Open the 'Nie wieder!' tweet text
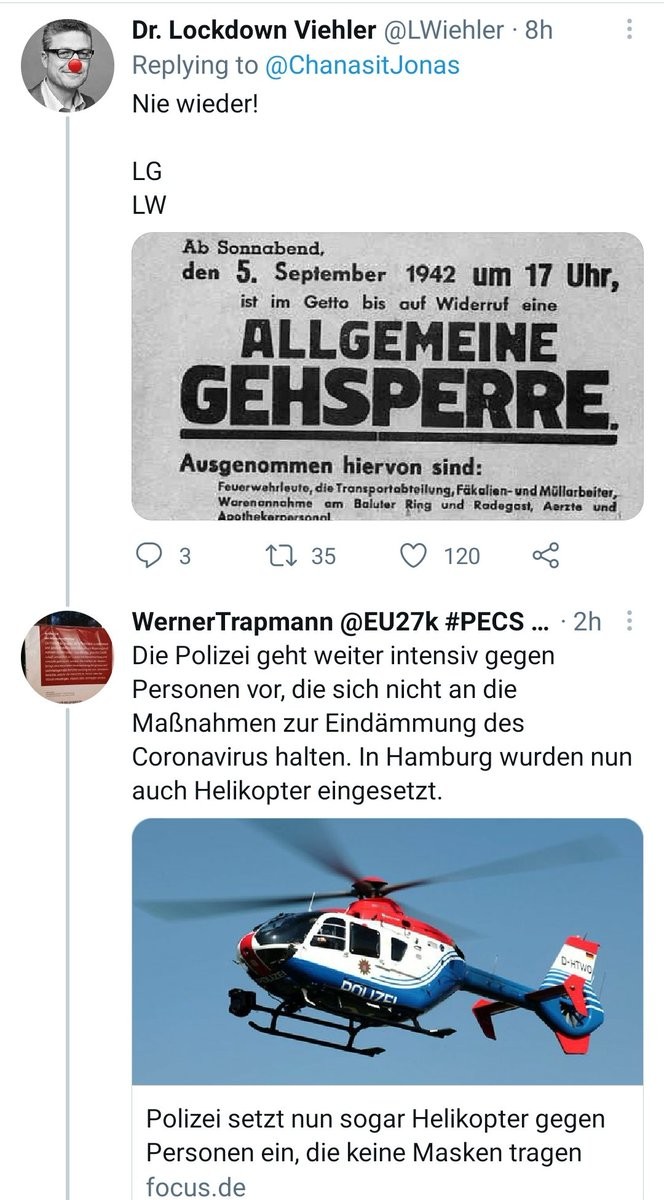This screenshot has height=1200, width=664. tap(195, 102)
